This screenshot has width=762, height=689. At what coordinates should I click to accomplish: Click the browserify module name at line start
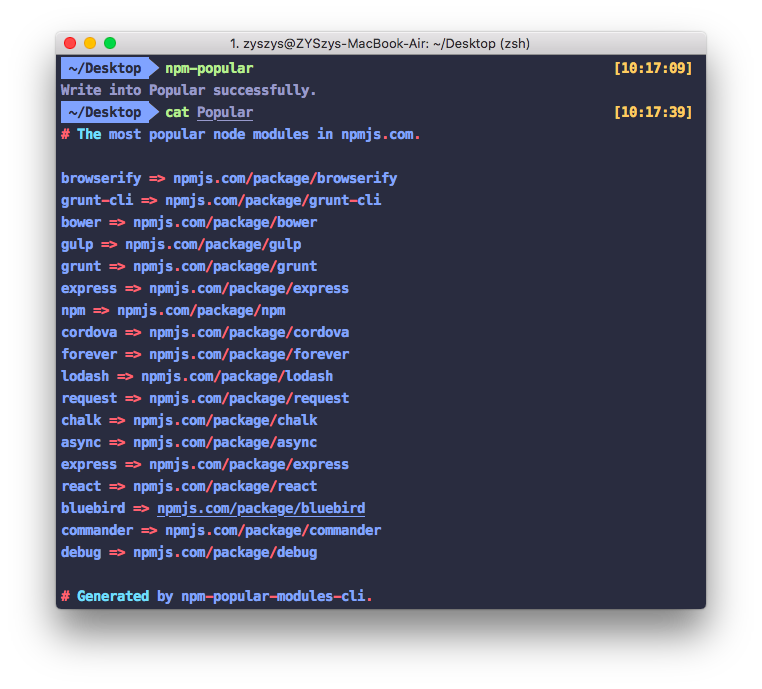pos(101,179)
